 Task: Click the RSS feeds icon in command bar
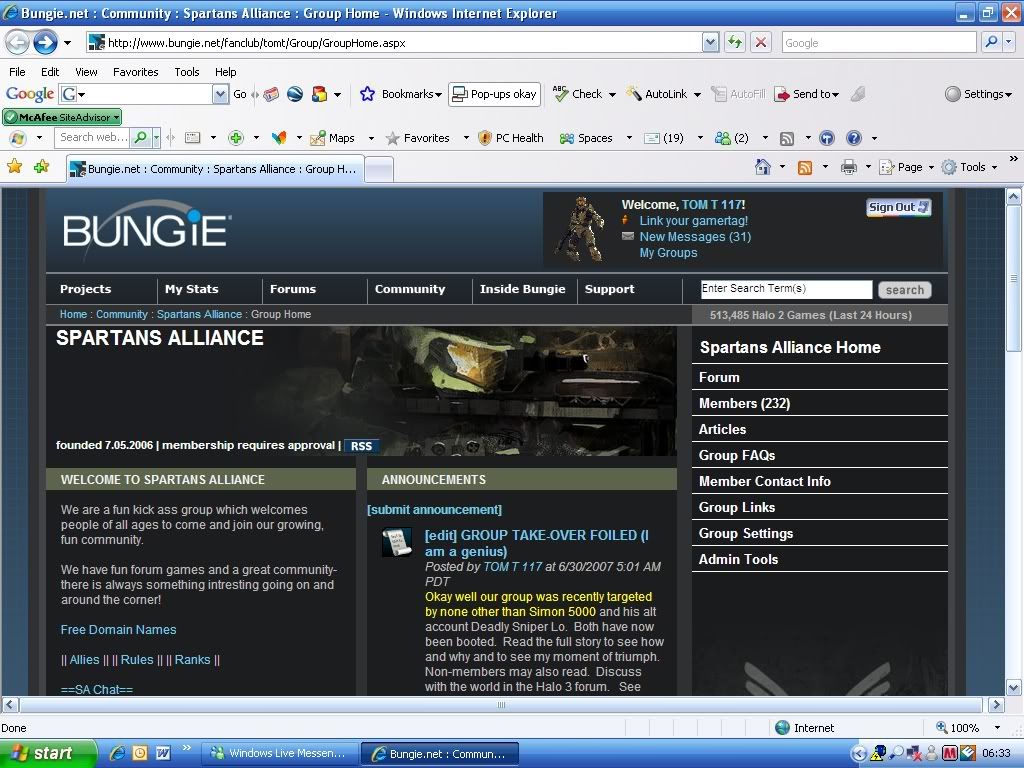(x=805, y=167)
